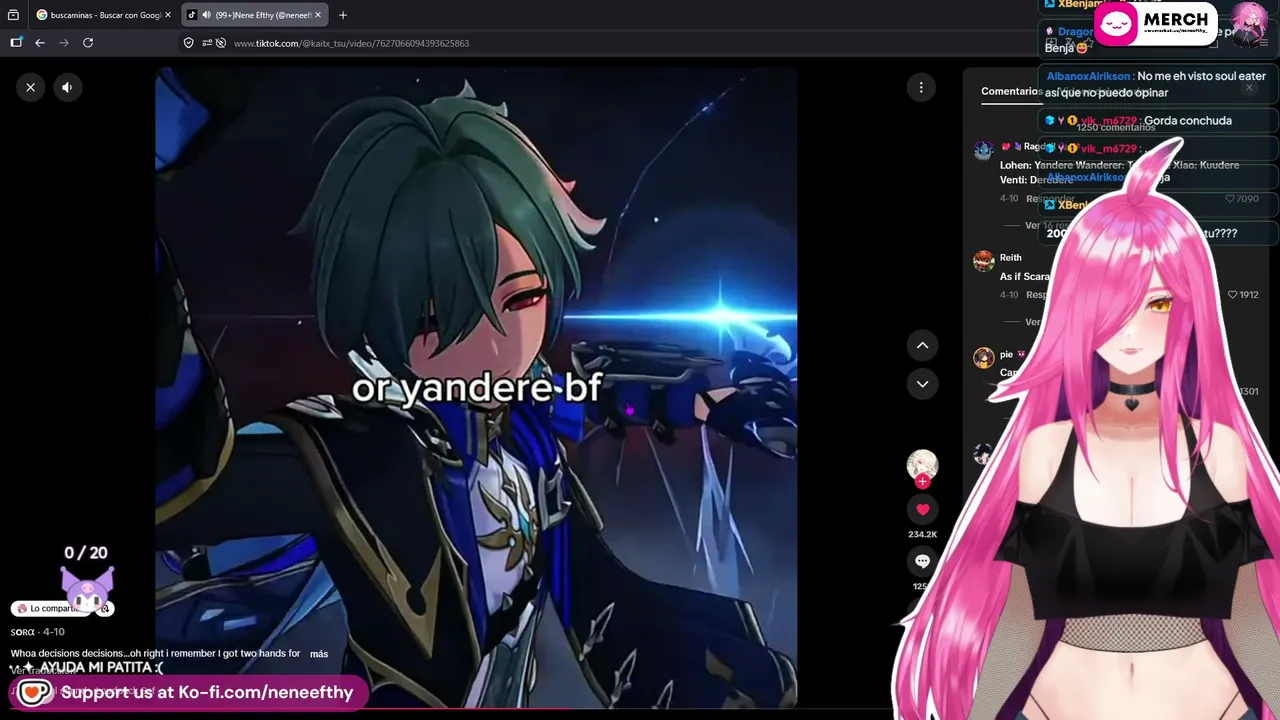Screen dimensions: 1280x720
Task: Show site tracking protection shield
Action: [188, 43]
